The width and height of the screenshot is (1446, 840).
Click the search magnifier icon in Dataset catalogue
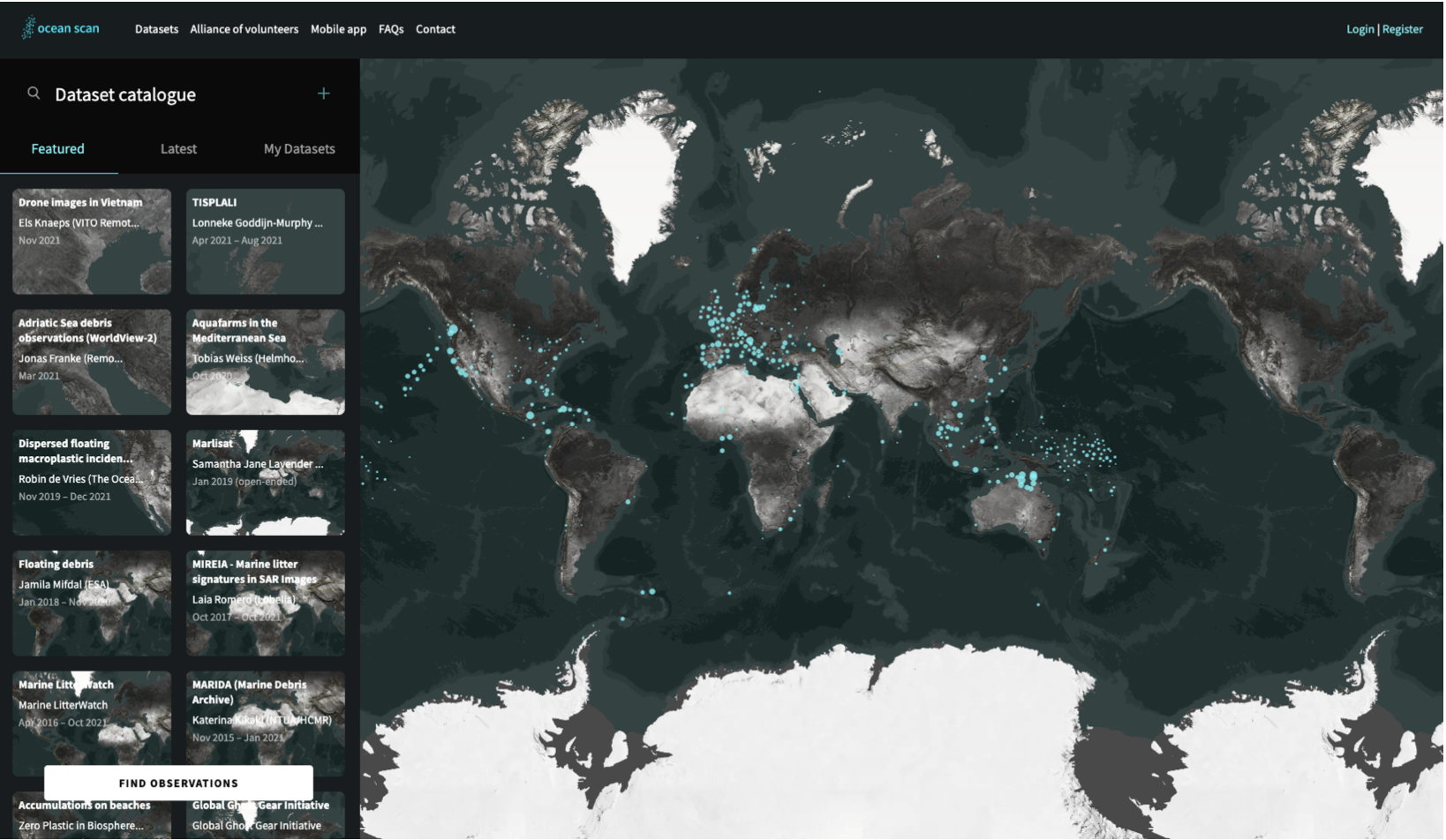tap(34, 93)
